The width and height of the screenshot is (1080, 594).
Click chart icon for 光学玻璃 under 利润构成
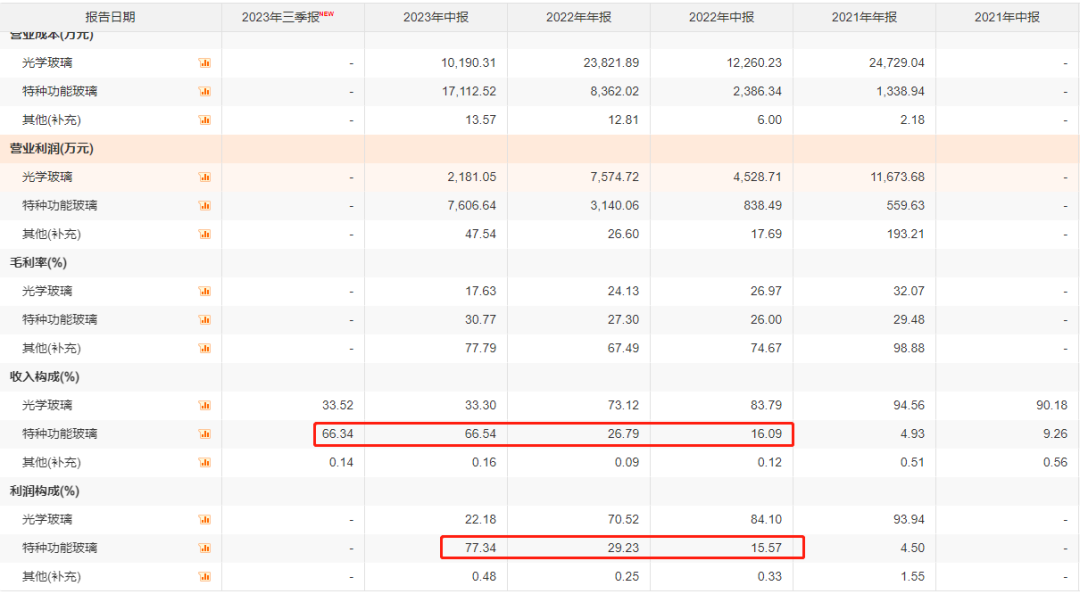[x=205, y=519]
